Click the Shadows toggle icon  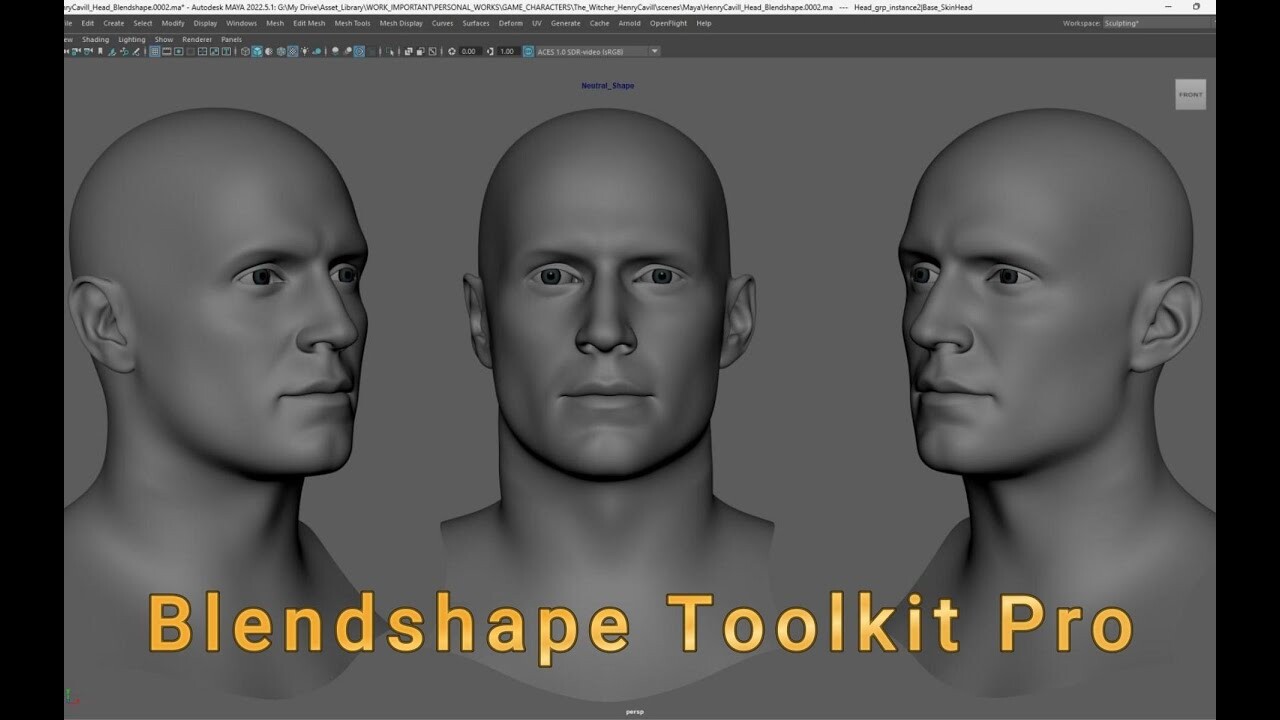coord(318,51)
